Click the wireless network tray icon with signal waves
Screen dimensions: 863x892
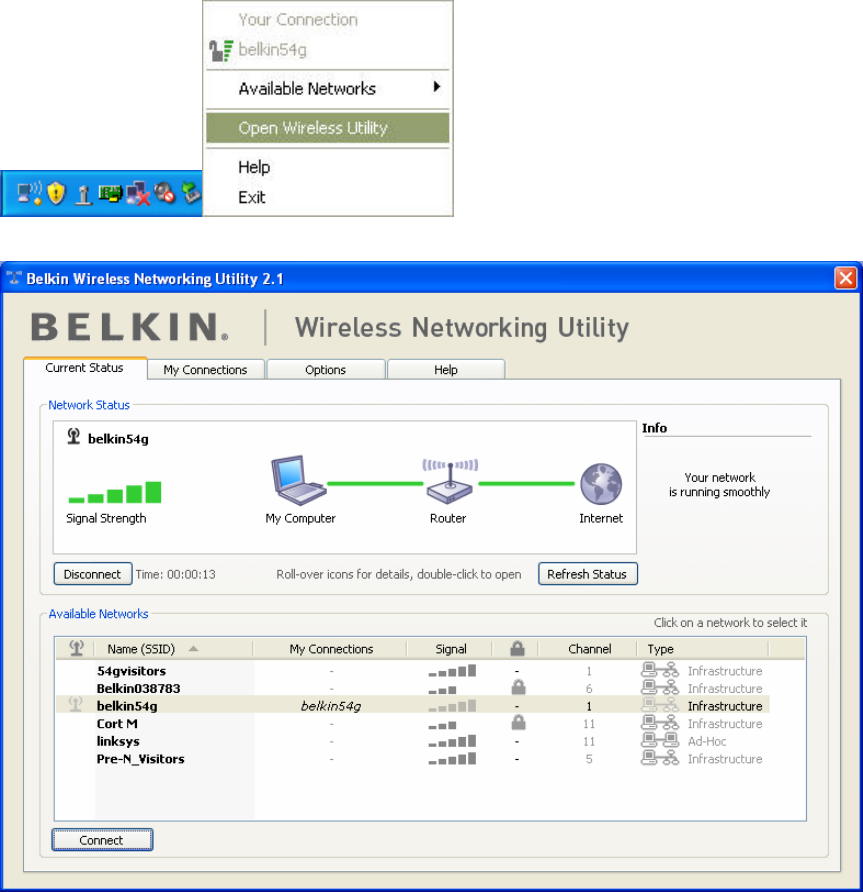30,193
